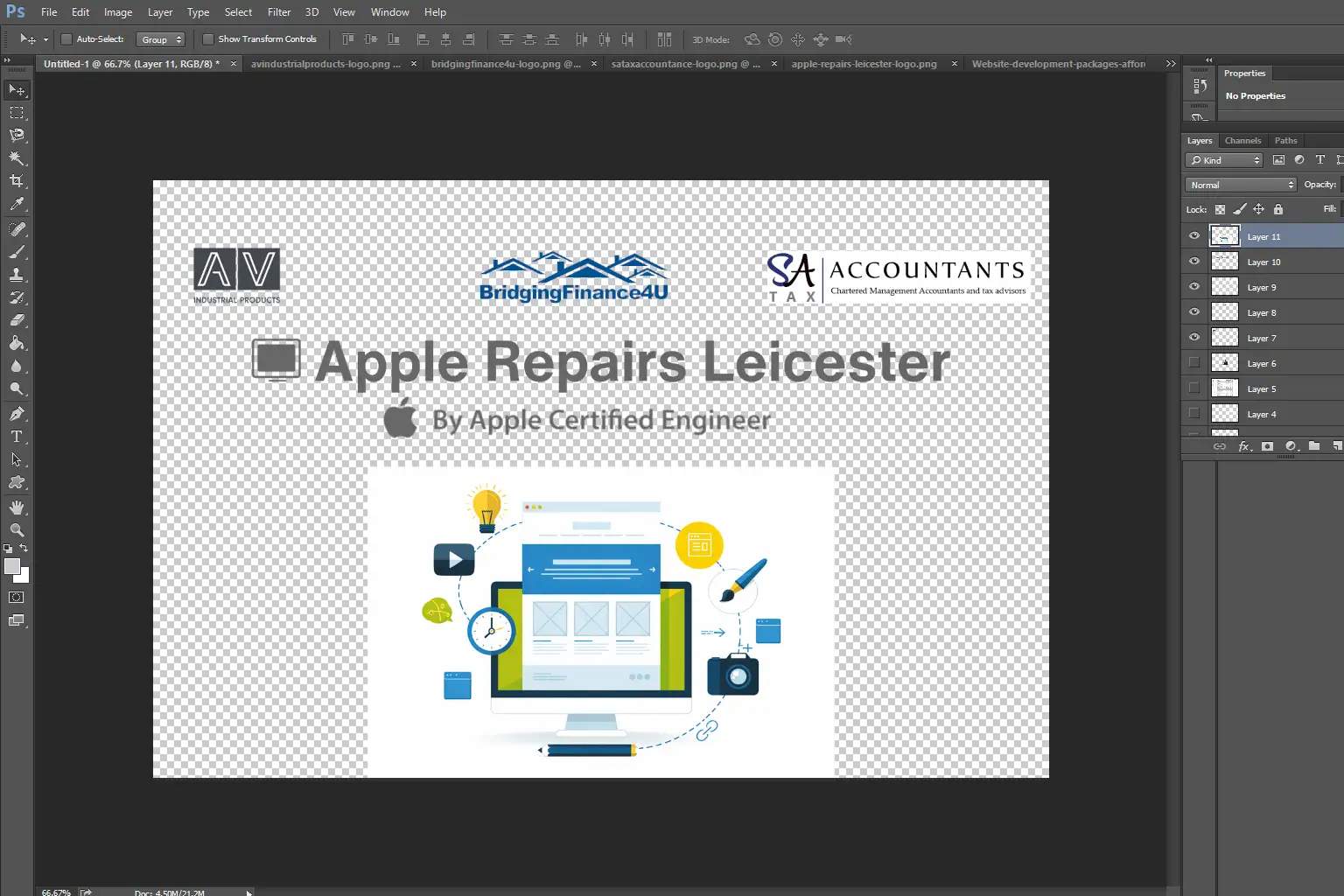This screenshot has width=1344, height=896.
Task: Open the Filter menu
Action: pos(279,12)
